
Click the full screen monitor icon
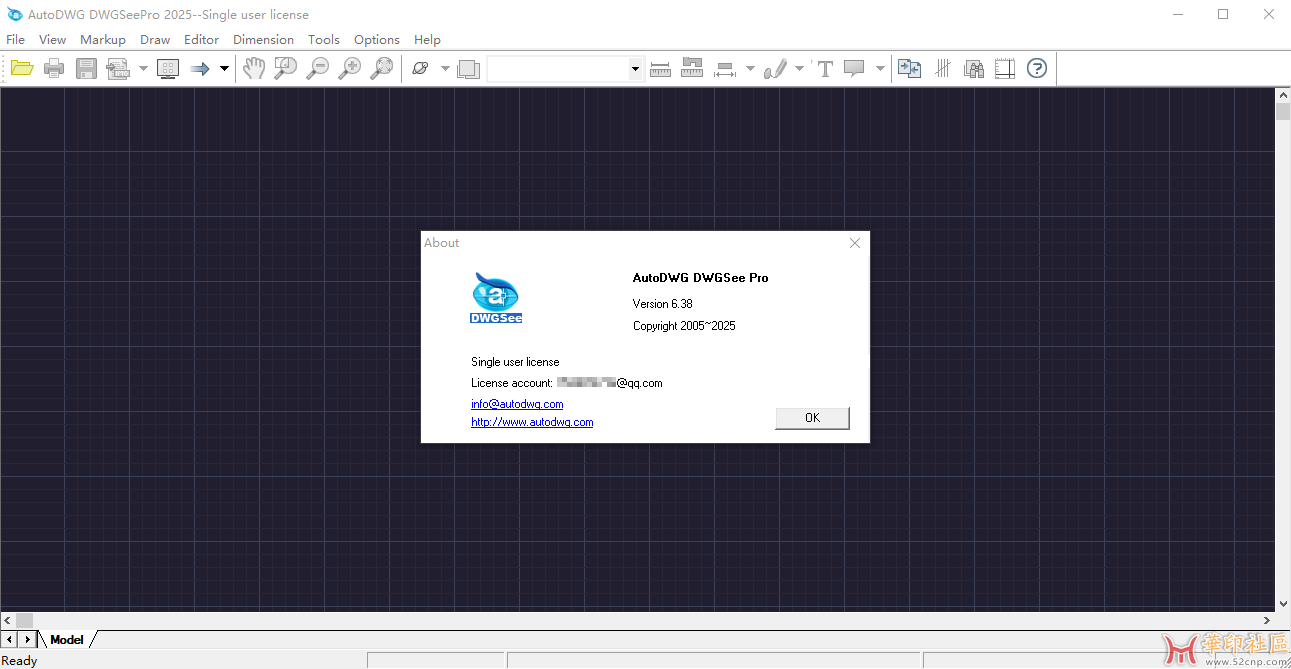[168, 68]
